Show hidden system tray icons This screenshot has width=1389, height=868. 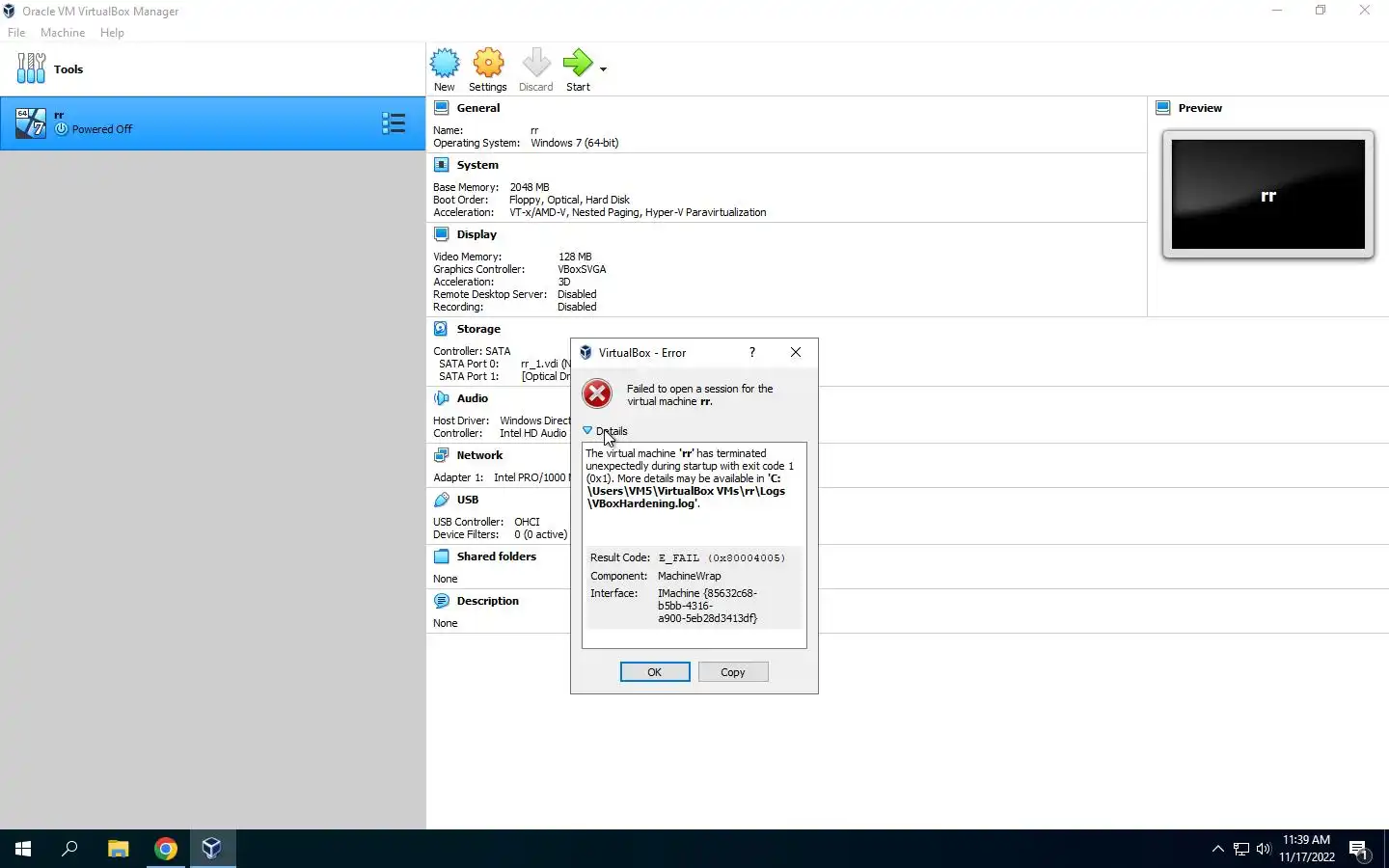tap(1217, 849)
